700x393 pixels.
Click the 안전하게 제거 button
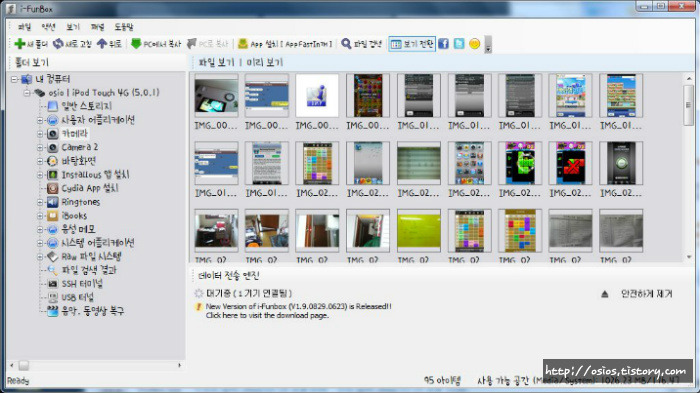(646, 294)
